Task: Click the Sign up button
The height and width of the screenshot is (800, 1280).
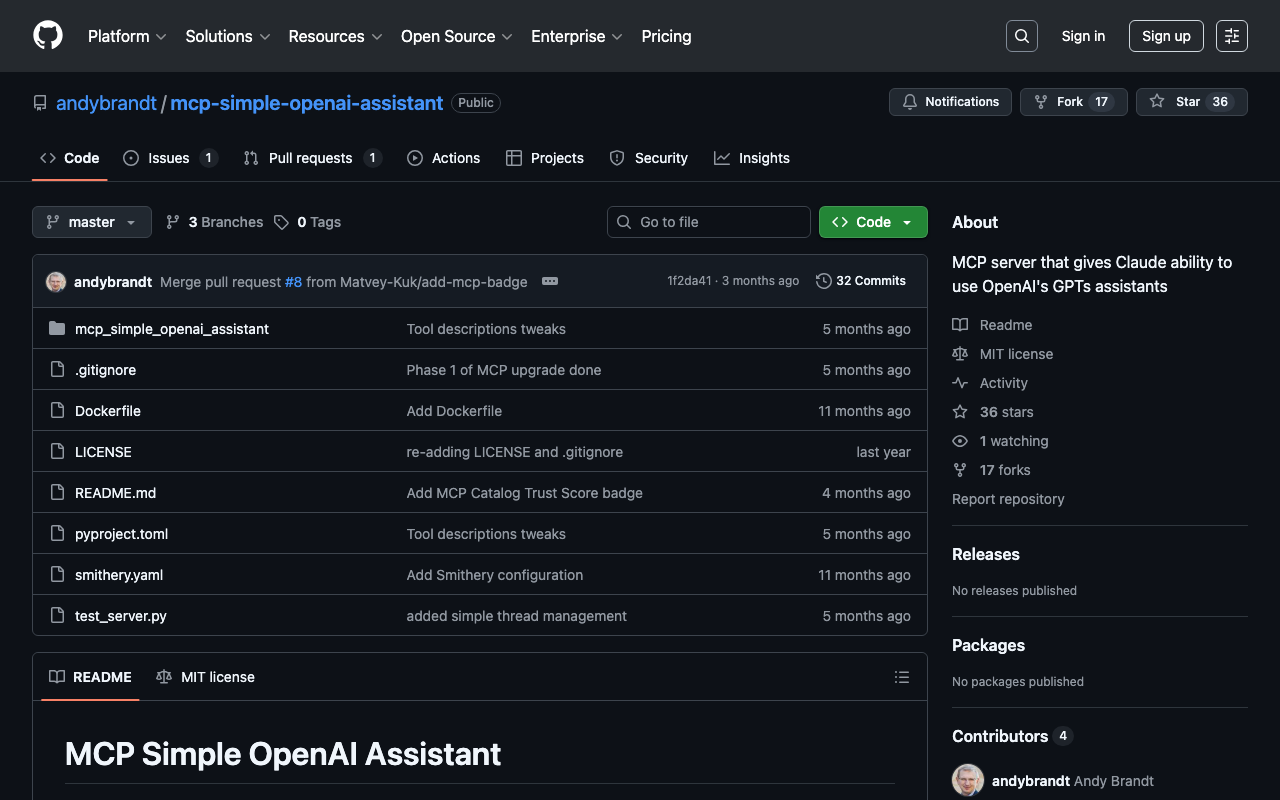Action: (1165, 36)
